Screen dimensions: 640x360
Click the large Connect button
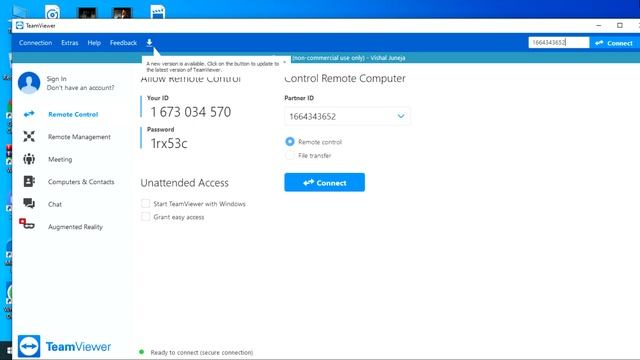click(x=324, y=182)
